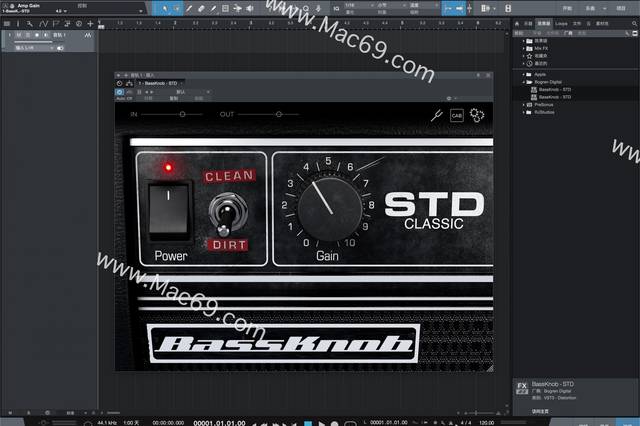This screenshot has width=640, height=426.
Task: Click the DIRT label
Action: 229,245
